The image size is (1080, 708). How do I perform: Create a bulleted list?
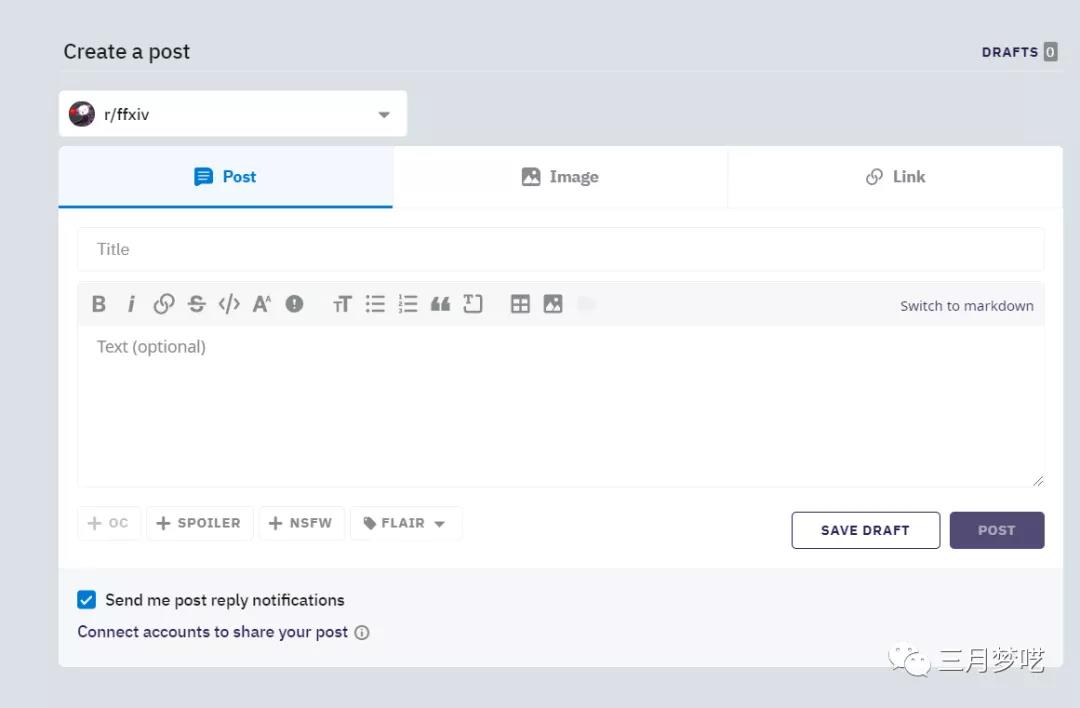click(x=375, y=303)
